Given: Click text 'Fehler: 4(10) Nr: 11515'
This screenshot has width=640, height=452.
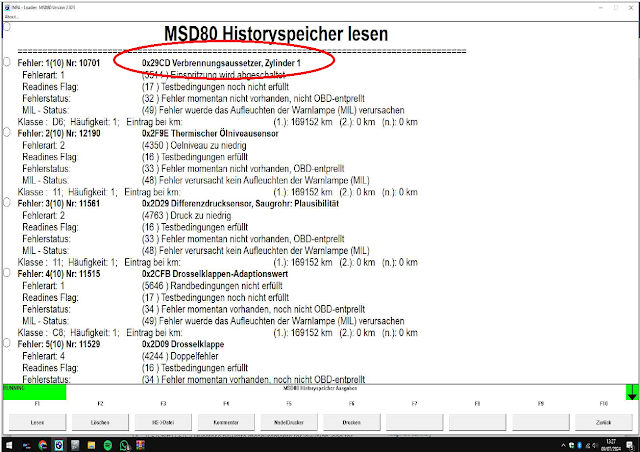Looking at the screenshot, I should coord(59,274).
